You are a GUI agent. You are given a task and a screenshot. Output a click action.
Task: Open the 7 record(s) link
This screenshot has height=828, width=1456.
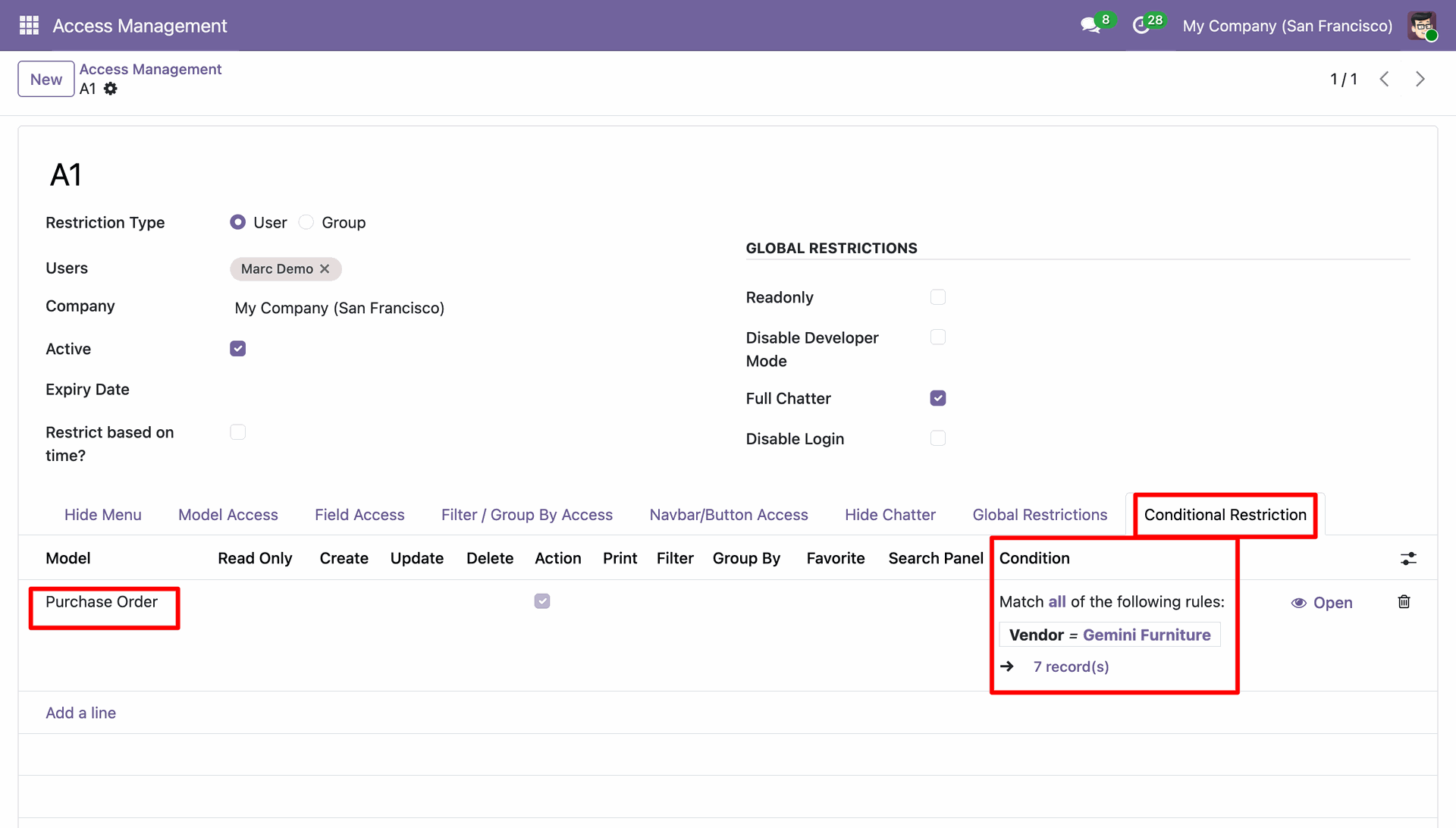click(1071, 666)
